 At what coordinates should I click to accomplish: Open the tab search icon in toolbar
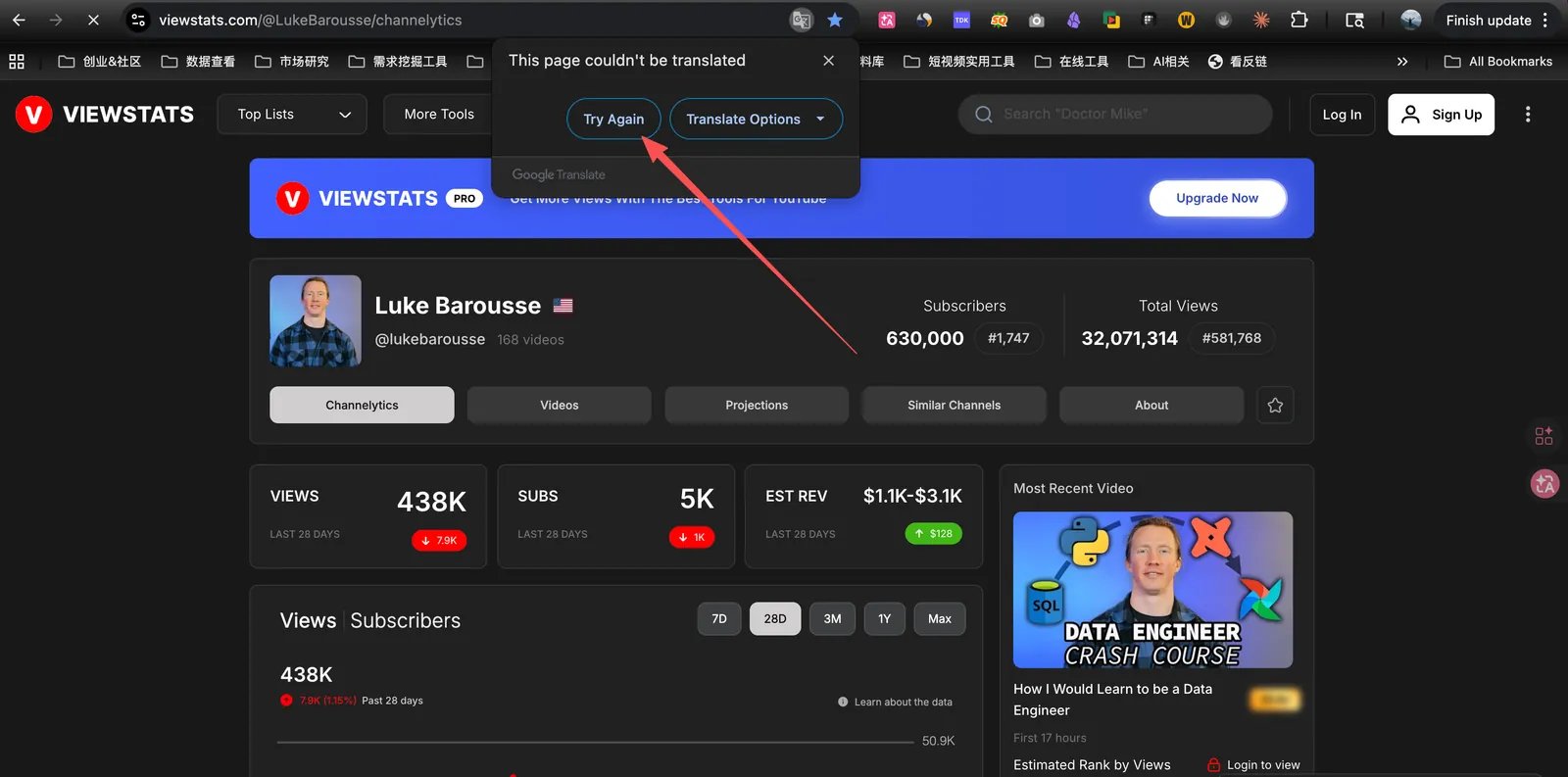pos(1355,20)
